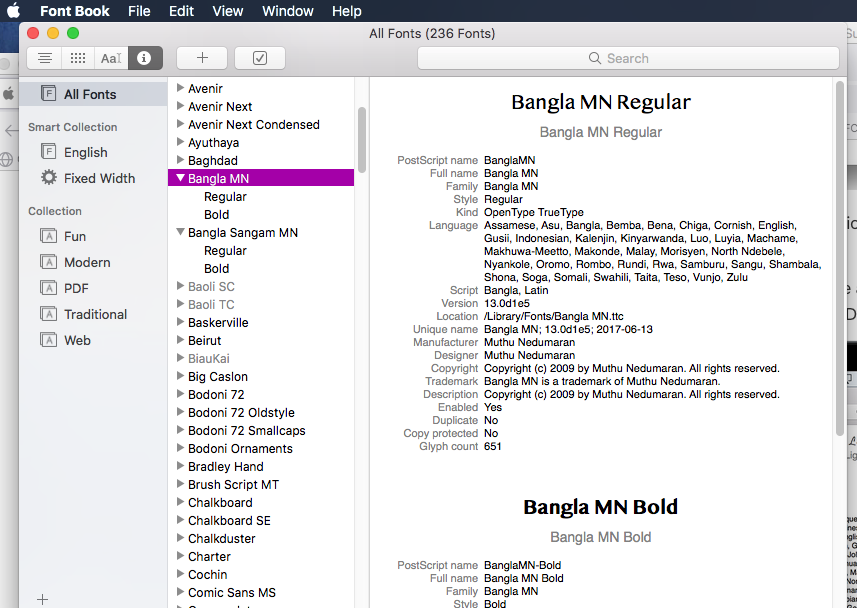
Task: Expand the Baghdad font family
Action: pyautogui.click(x=180, y=160)
